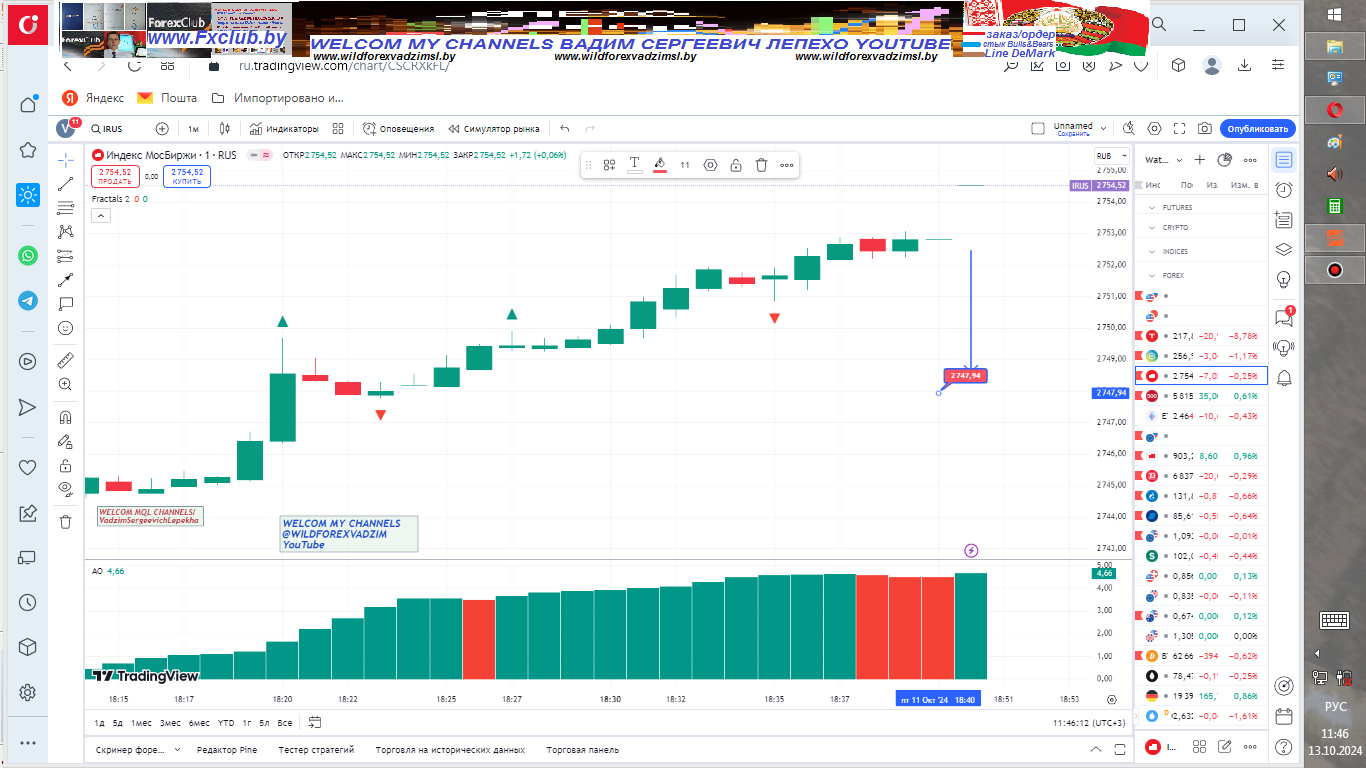The image size is (1366, 768).
Task: Enter fullscreen chart mode
Action: [x=1180, y=129]
